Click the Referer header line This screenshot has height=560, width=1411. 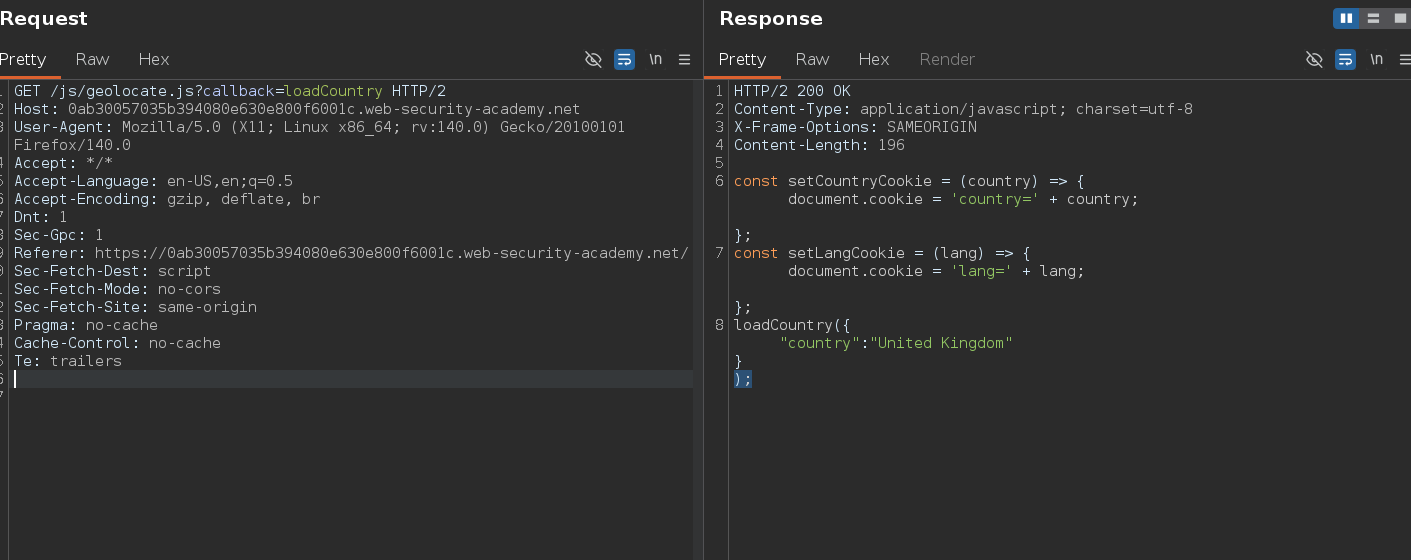click(x=351, y=253)
